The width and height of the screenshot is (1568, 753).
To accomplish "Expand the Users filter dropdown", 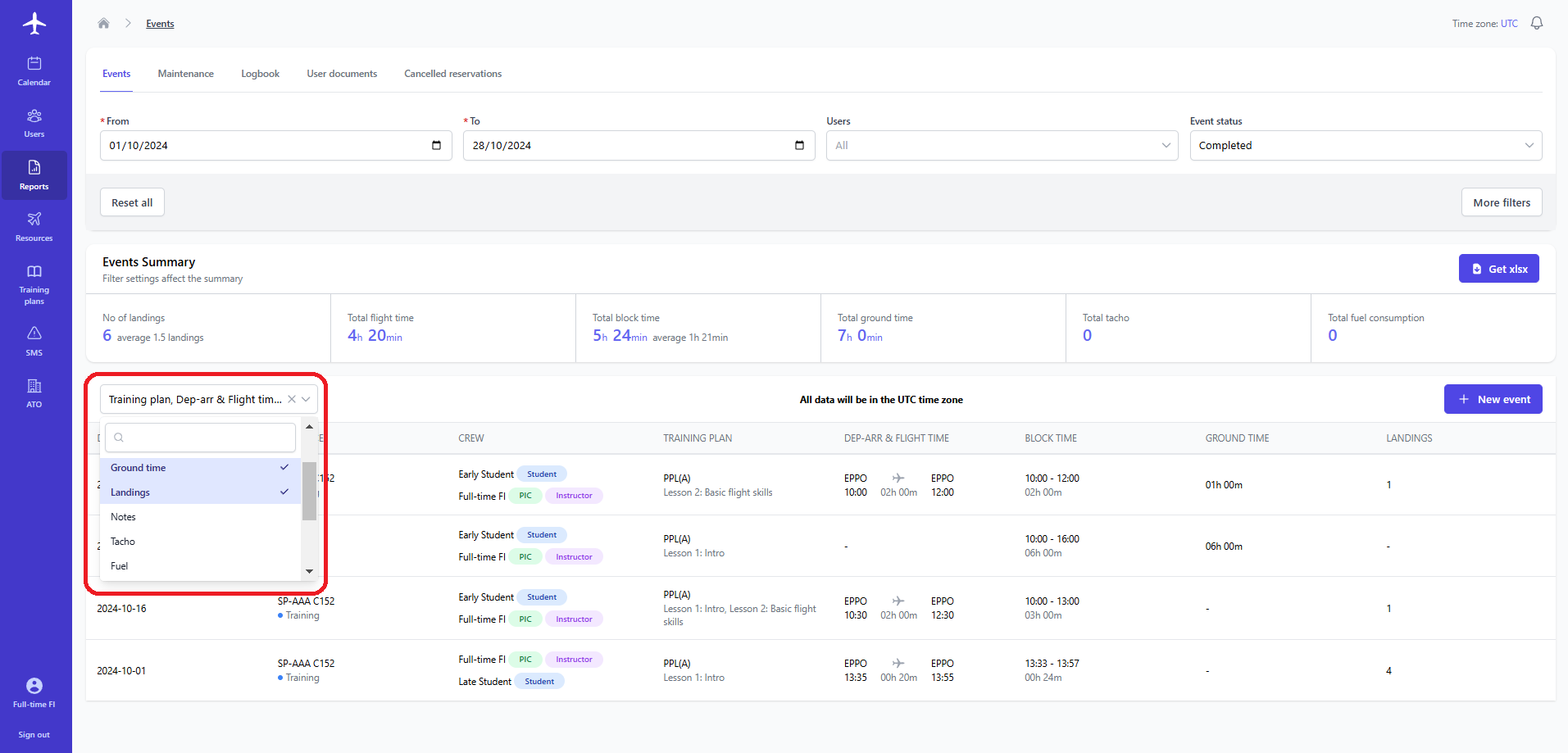I will click(x=1002, y=145).
